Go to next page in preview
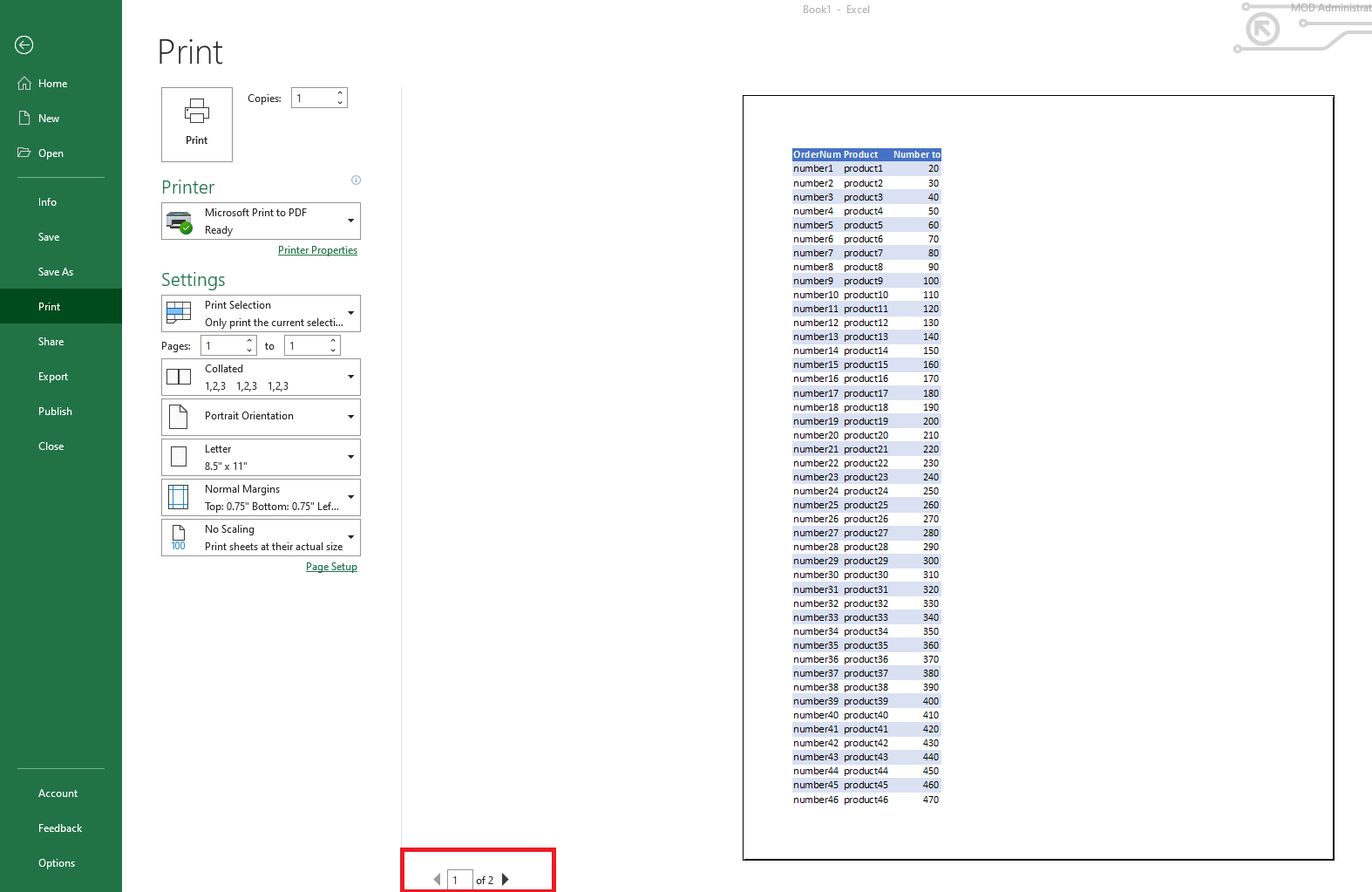This screenshot has width=1372, height=892. (506, 880)
